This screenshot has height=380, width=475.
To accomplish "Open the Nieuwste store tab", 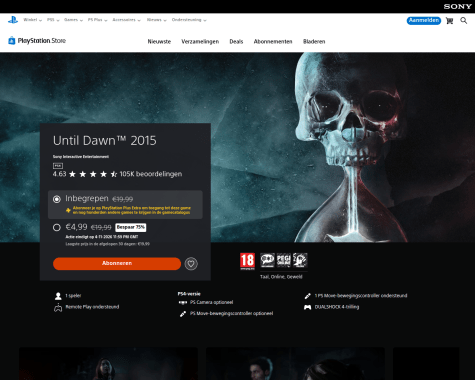I will coord(159,42).
